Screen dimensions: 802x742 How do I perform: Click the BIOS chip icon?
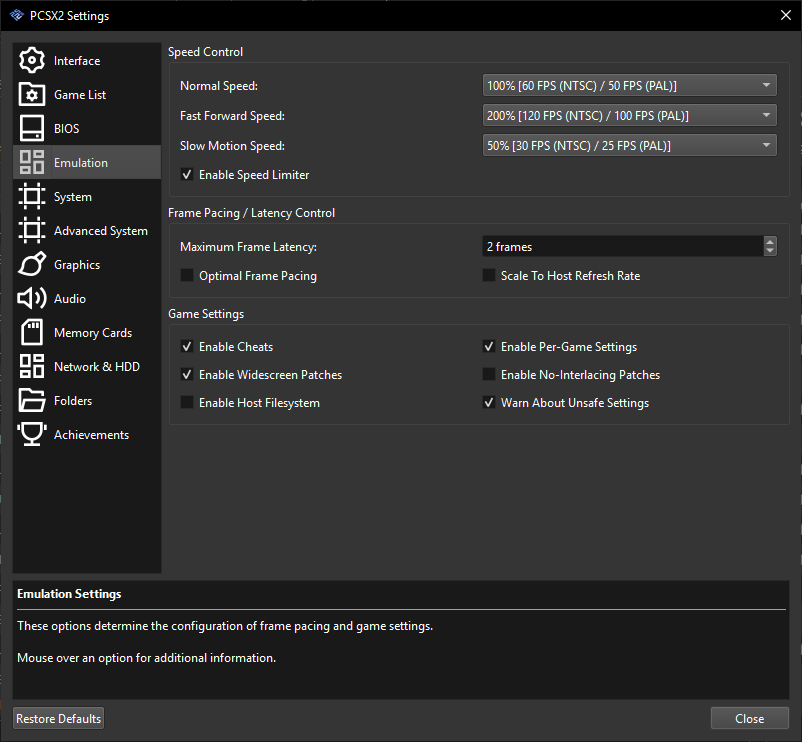[x=30, y=128]
